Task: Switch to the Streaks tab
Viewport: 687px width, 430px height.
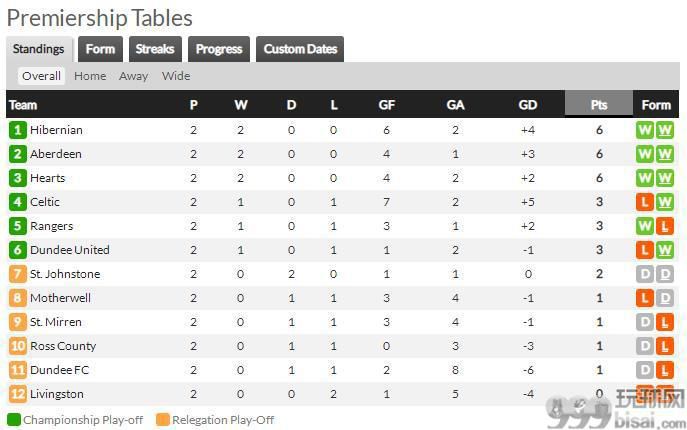Action: 155,49
